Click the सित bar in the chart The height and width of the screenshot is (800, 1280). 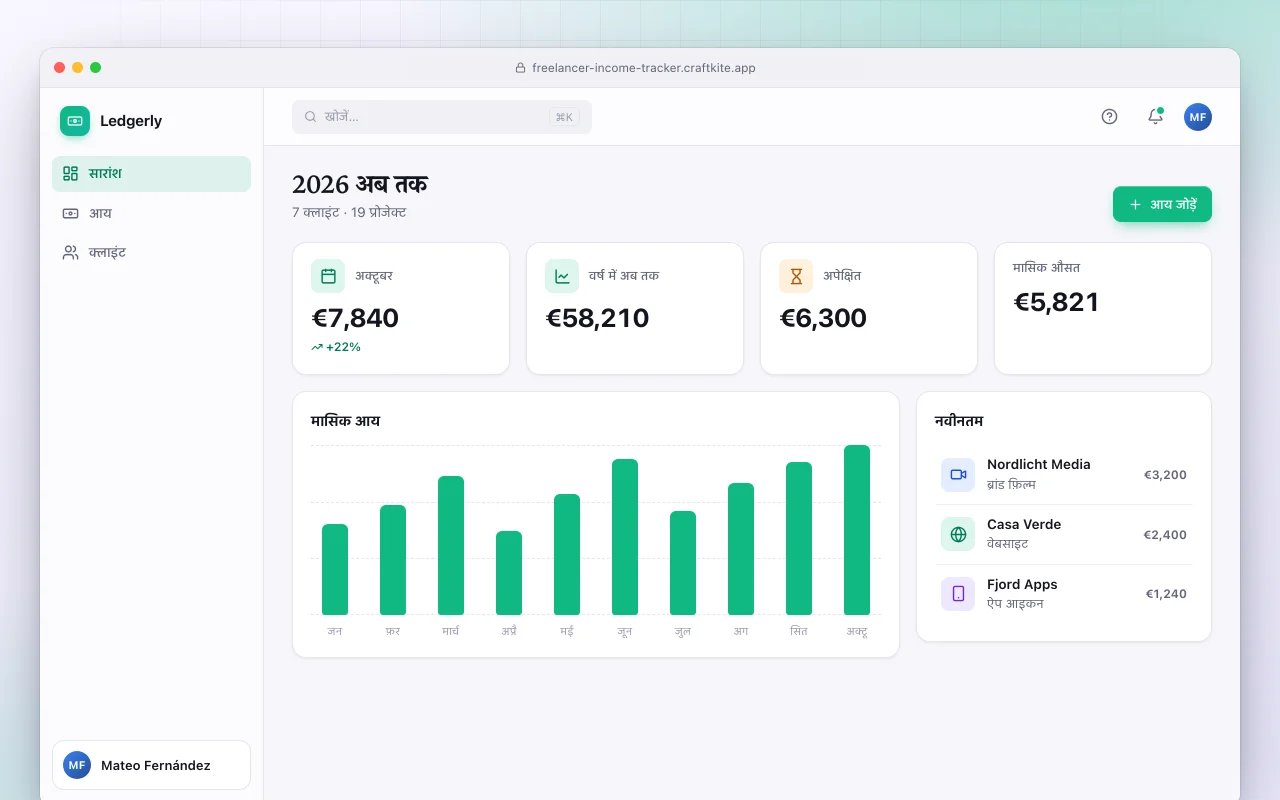pos(799,538)
